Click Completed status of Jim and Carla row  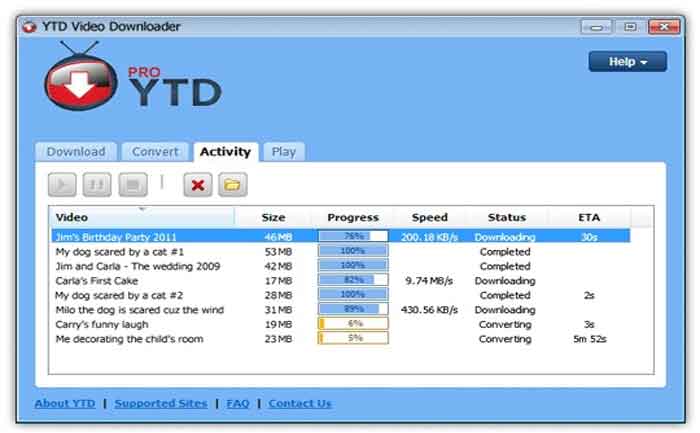point(505,266)
